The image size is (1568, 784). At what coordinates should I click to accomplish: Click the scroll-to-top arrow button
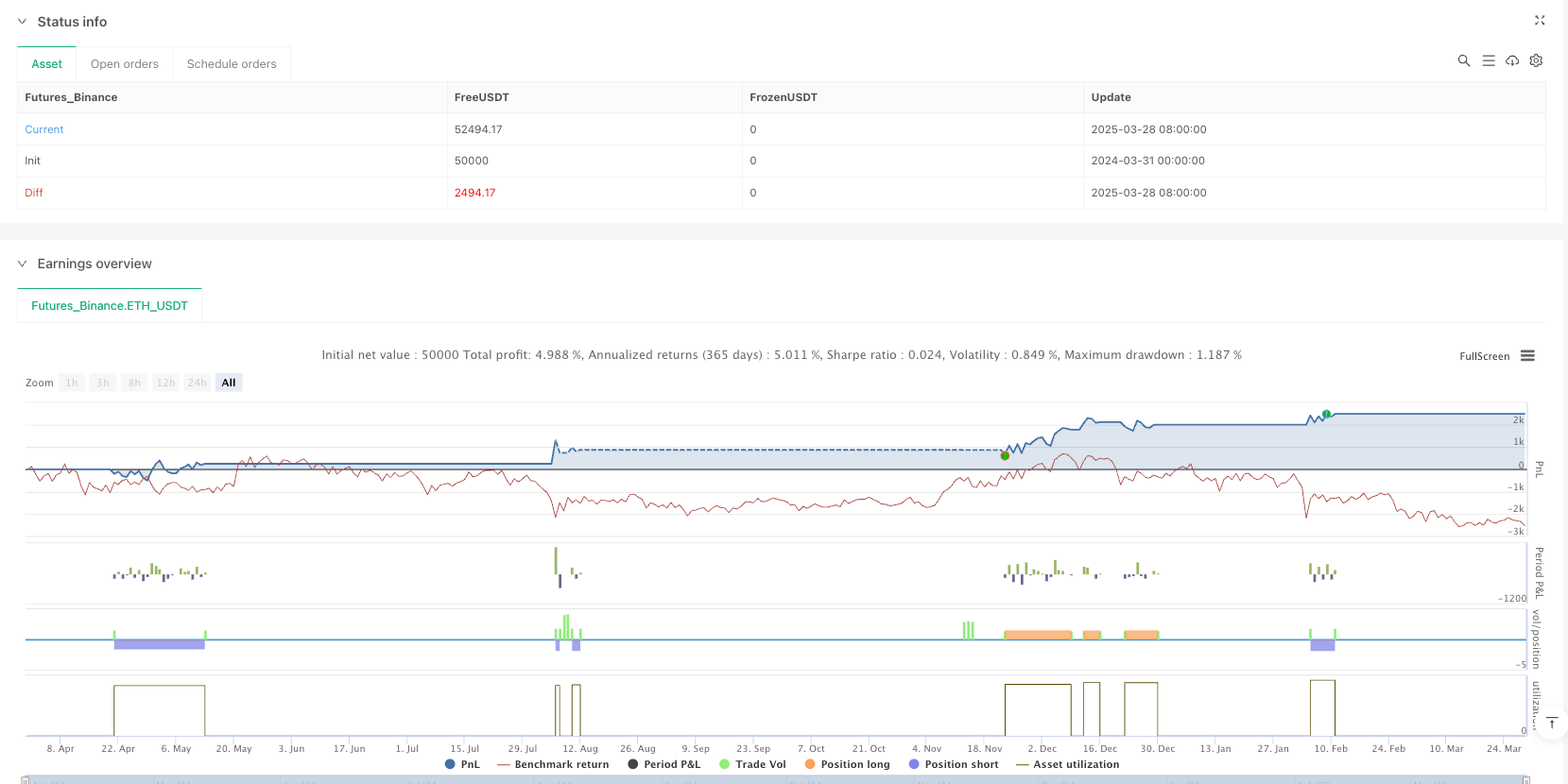[1551, 724]
